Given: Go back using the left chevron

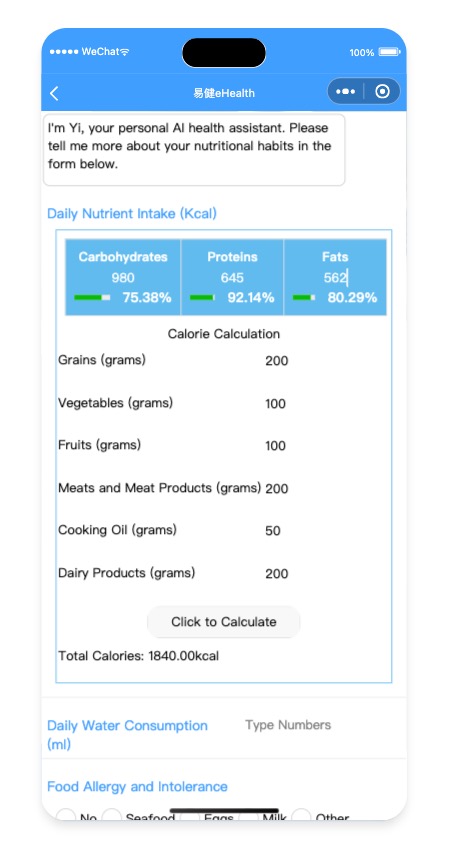Looking at the screenshot, I should (x=54, y=93).
